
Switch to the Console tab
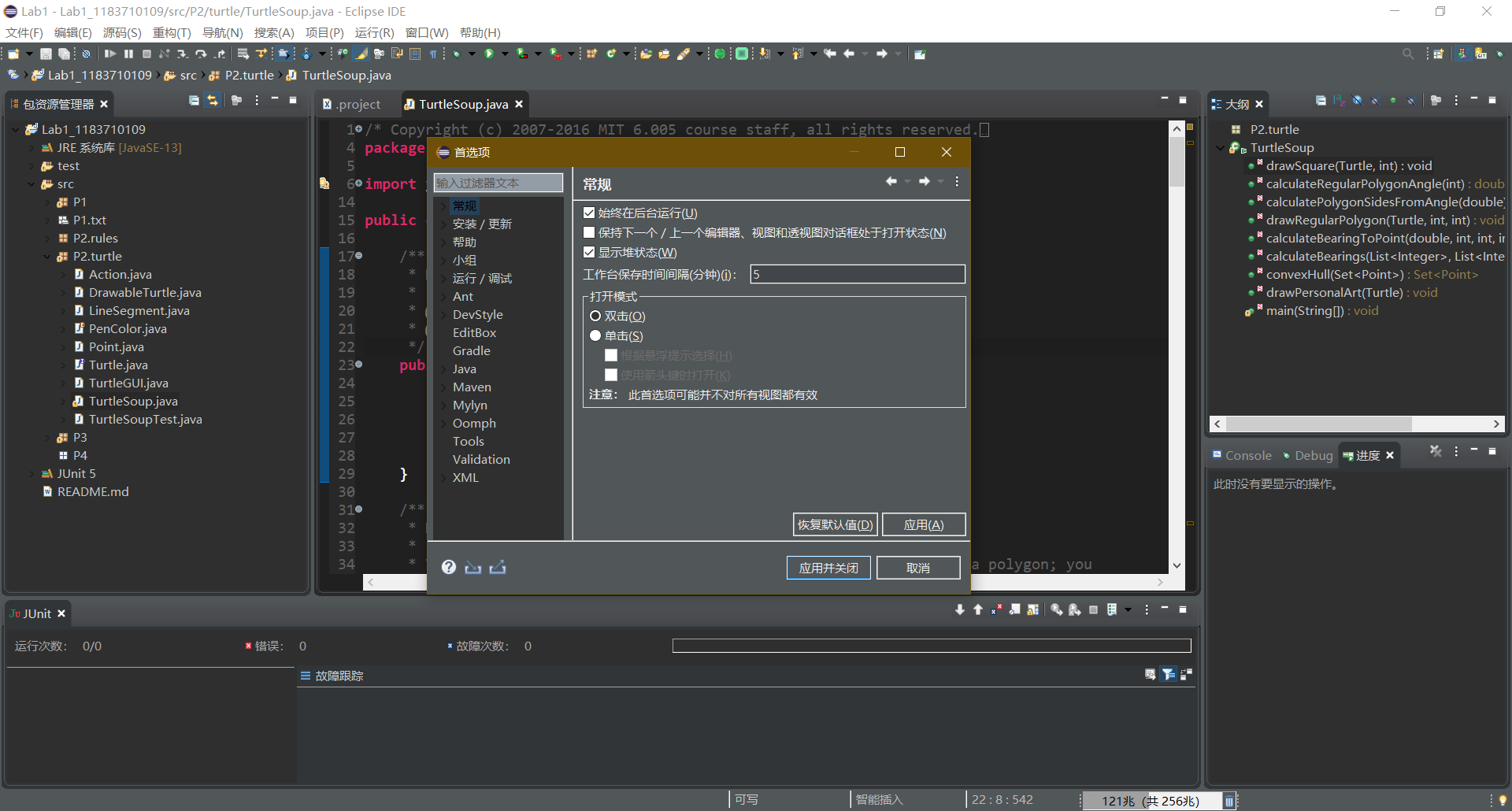(x=1242, y=455)
